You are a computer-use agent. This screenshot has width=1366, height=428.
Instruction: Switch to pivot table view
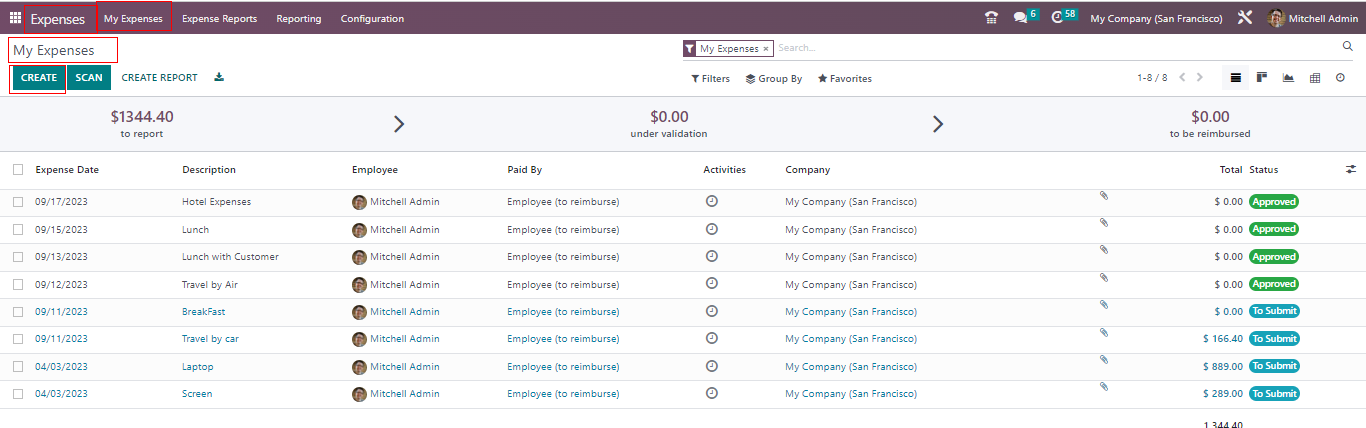[1315, 78]
